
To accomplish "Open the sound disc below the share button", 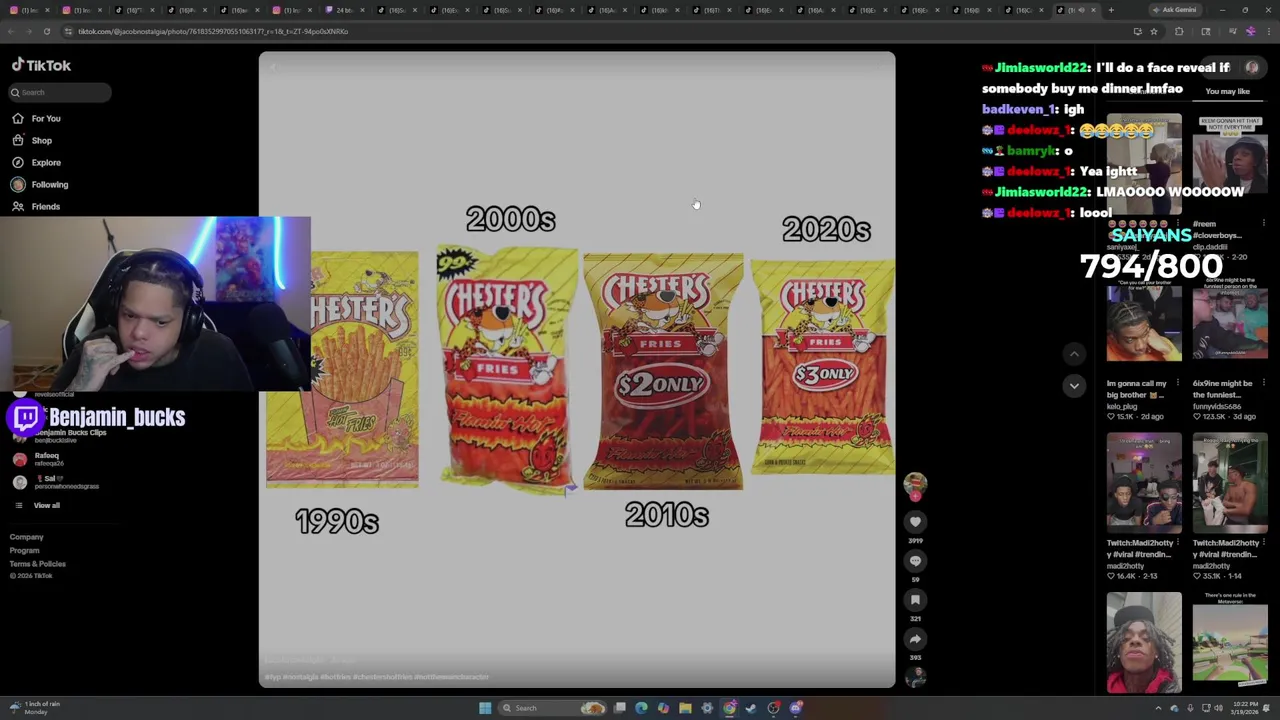I will click(915, 677).
